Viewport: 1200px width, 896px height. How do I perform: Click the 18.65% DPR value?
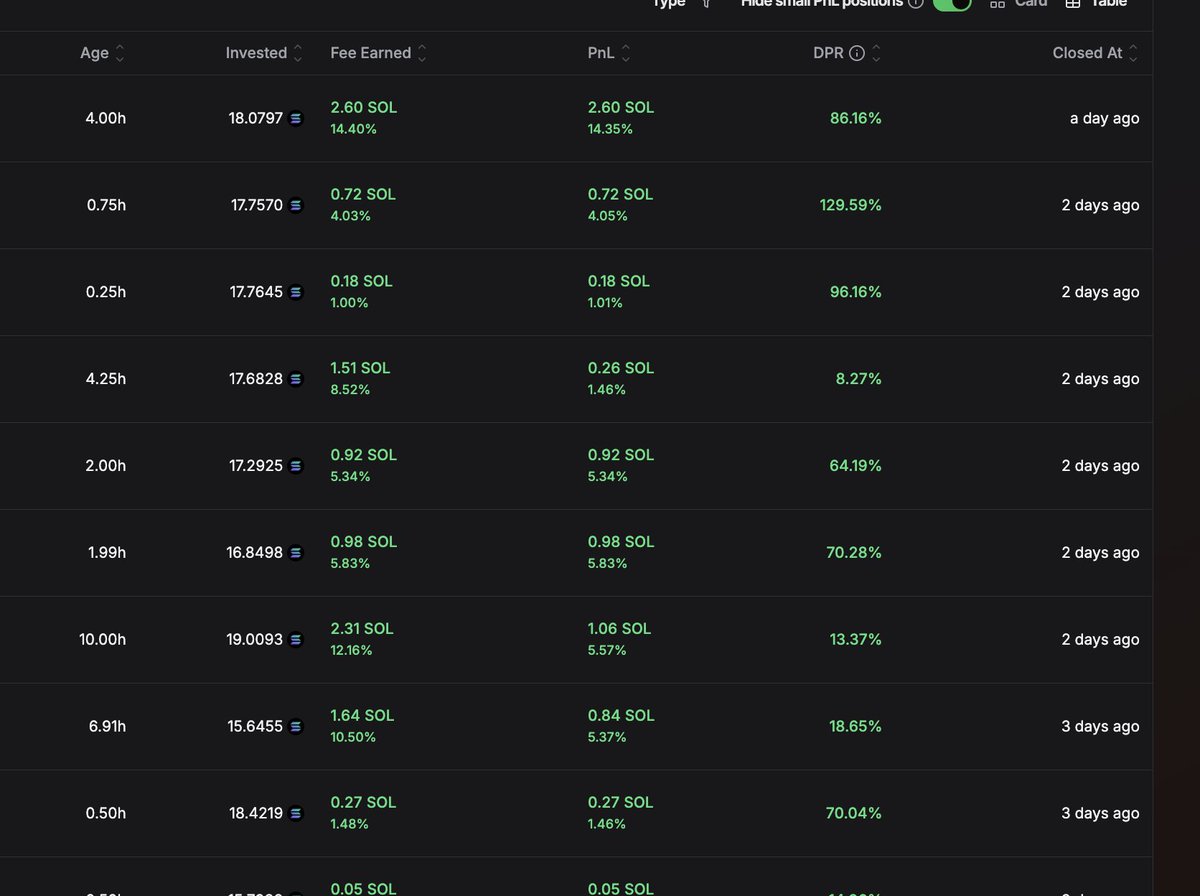(856, 727)
